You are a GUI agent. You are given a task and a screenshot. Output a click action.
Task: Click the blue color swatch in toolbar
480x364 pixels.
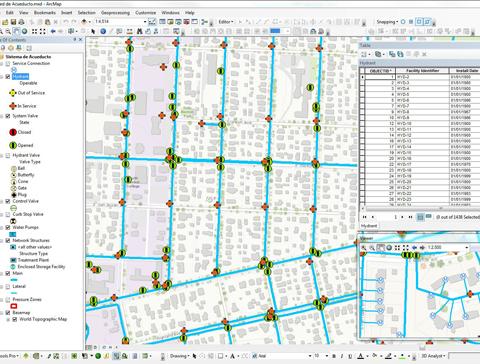click(x=275, y=31)
